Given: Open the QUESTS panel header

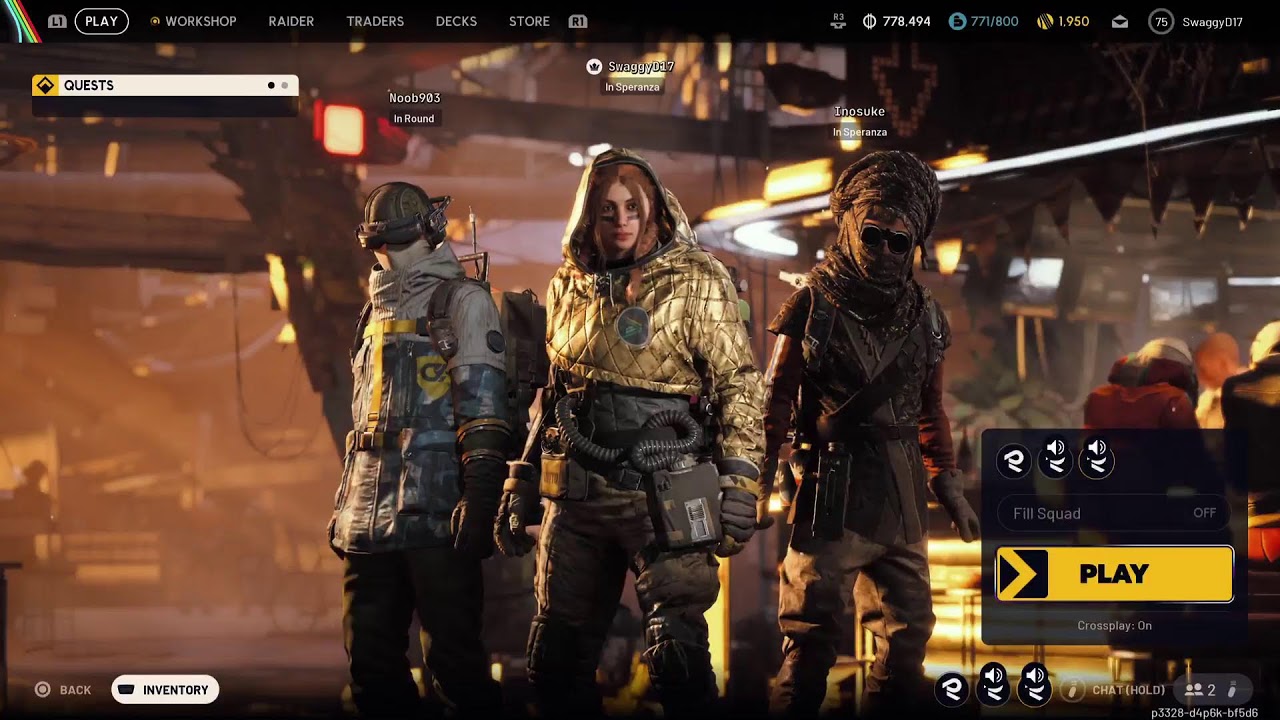Looking at the screenshot, I should (165, 85).
